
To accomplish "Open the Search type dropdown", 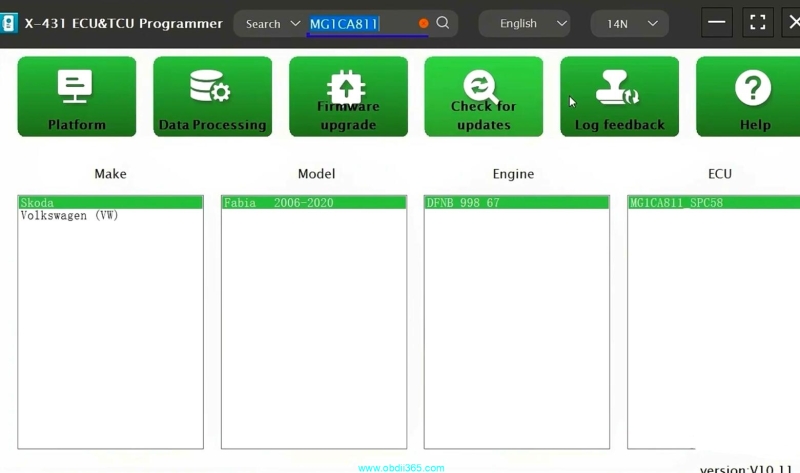I will pos(272,24).
